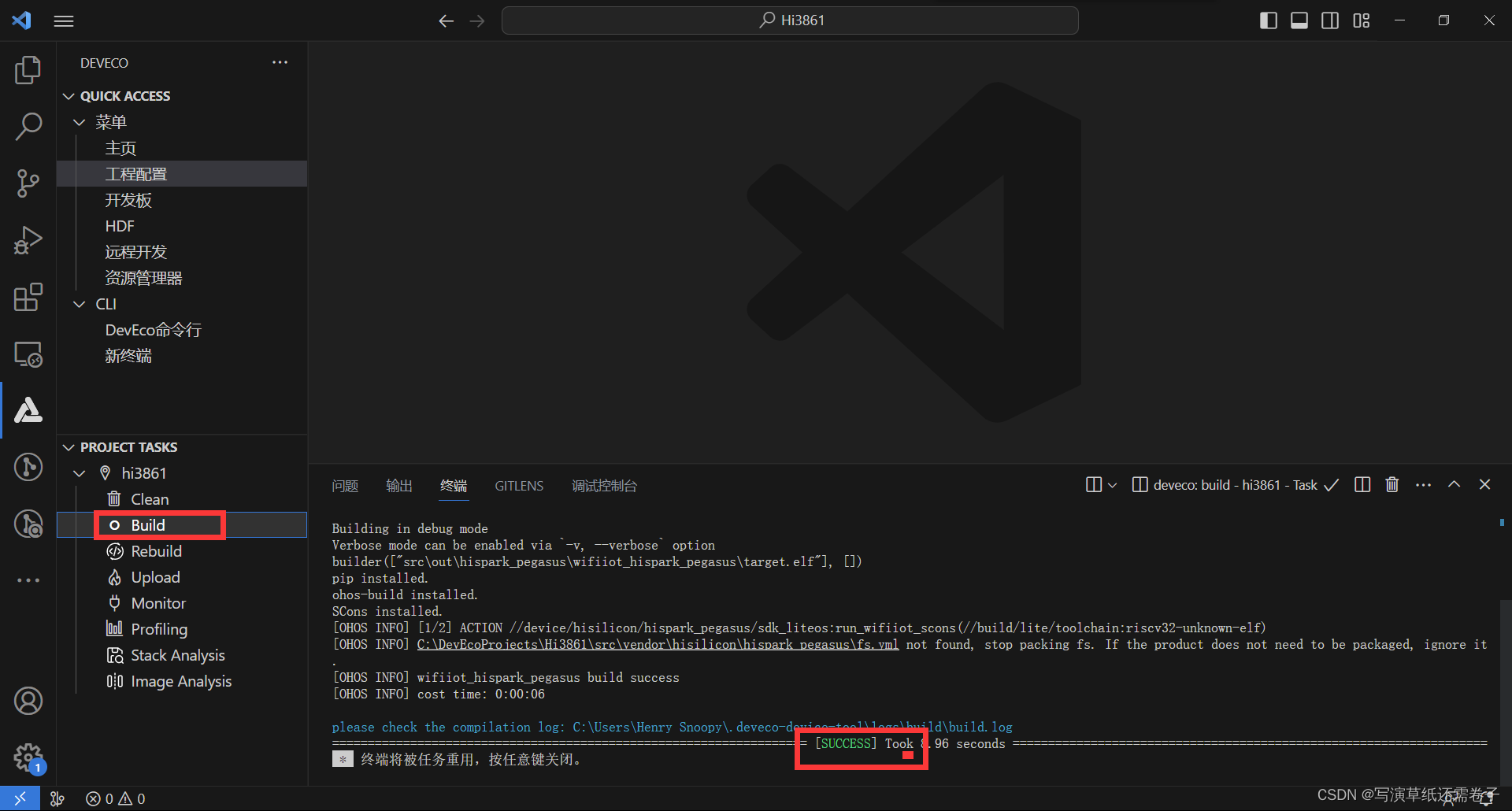Launch DevEco命令行
This screenshot has width=1512, height=811.
pos(182,330)
